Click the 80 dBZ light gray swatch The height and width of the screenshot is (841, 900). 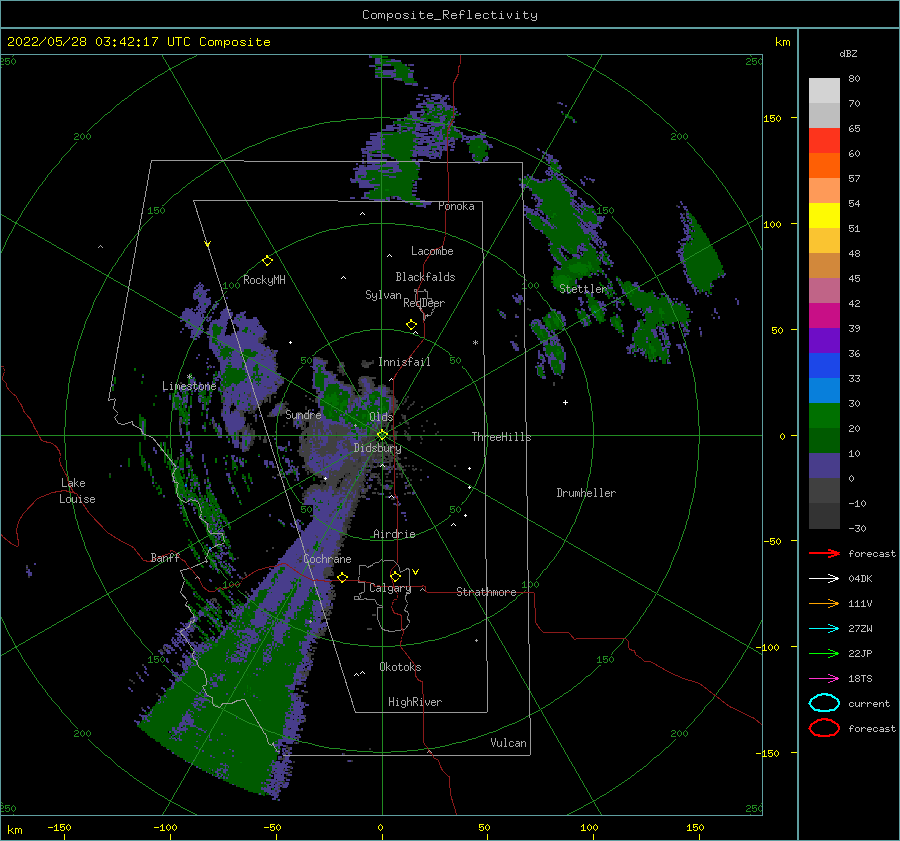824,91
